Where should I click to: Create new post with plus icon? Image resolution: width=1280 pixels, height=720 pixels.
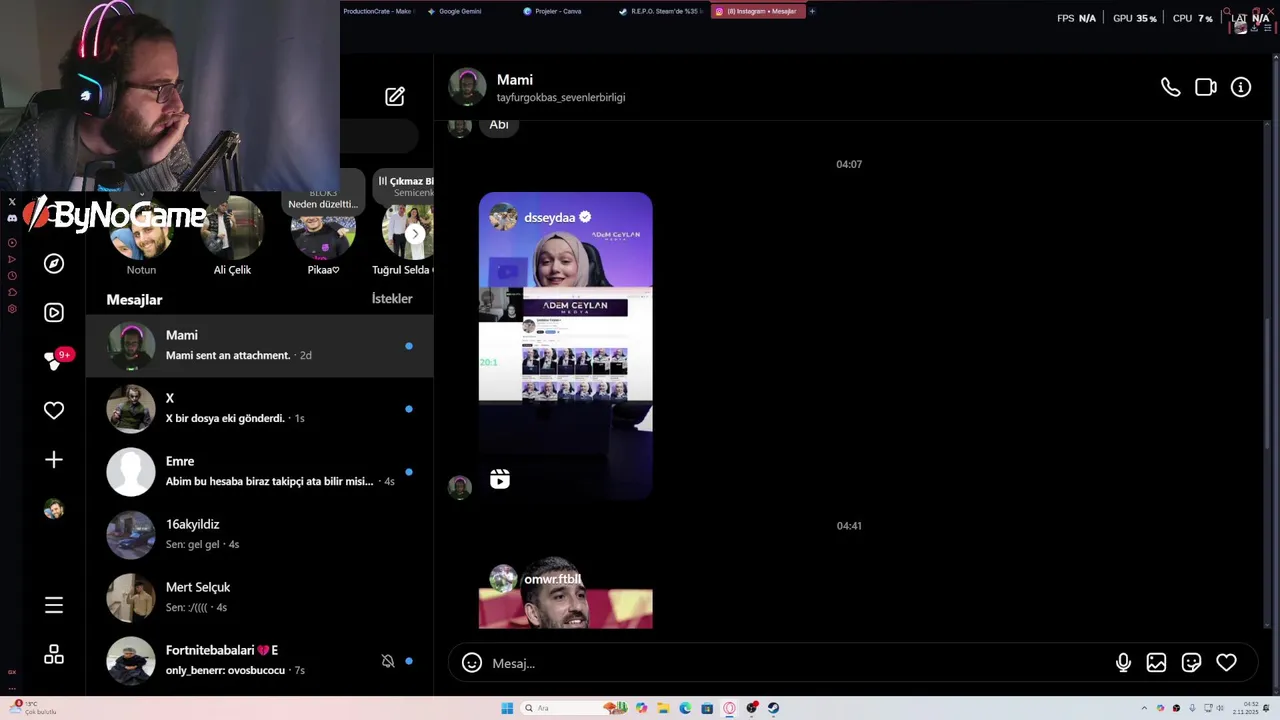pyautogui.click(x=54, y=460)
